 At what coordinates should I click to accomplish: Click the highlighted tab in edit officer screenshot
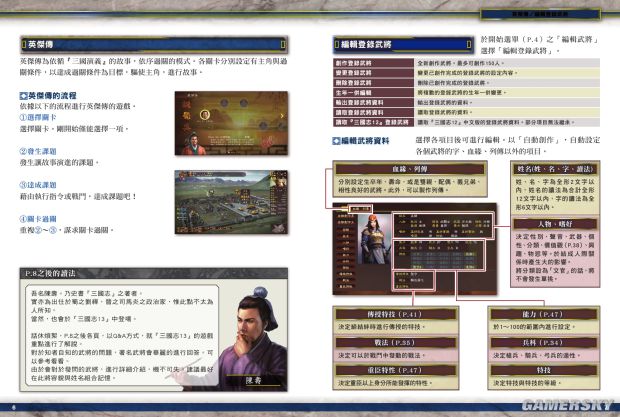point(361,209)
